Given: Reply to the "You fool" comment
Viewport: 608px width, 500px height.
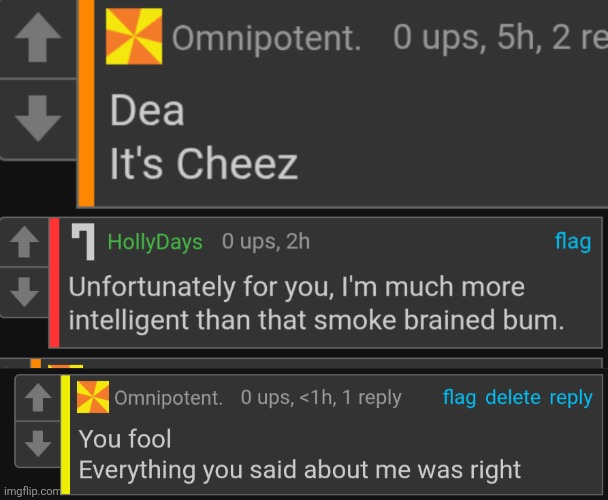Looking at the screenshot, I should point(571,398).
